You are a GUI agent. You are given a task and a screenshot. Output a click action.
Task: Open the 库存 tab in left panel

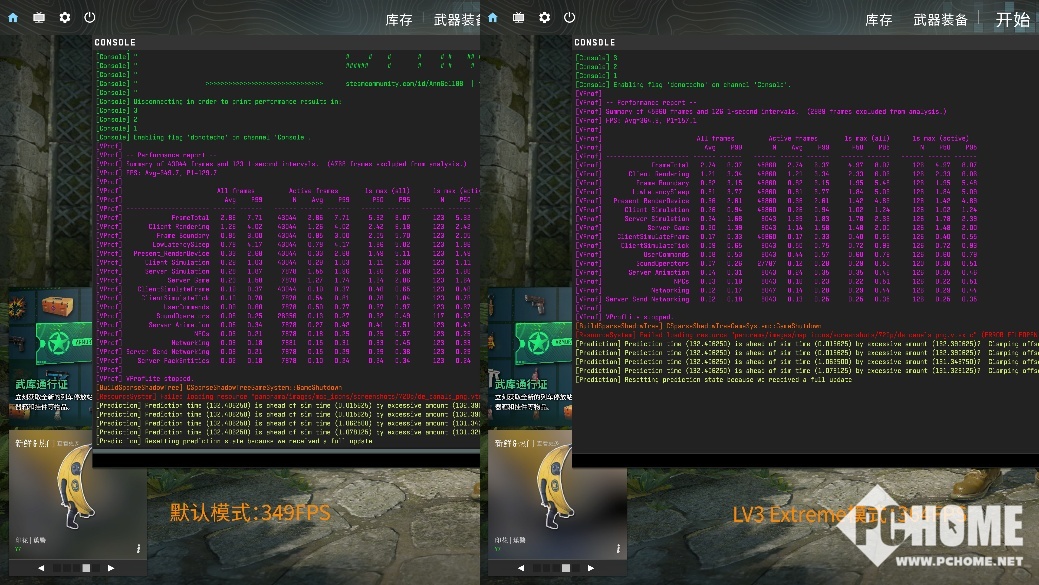[x=399, y=20]
